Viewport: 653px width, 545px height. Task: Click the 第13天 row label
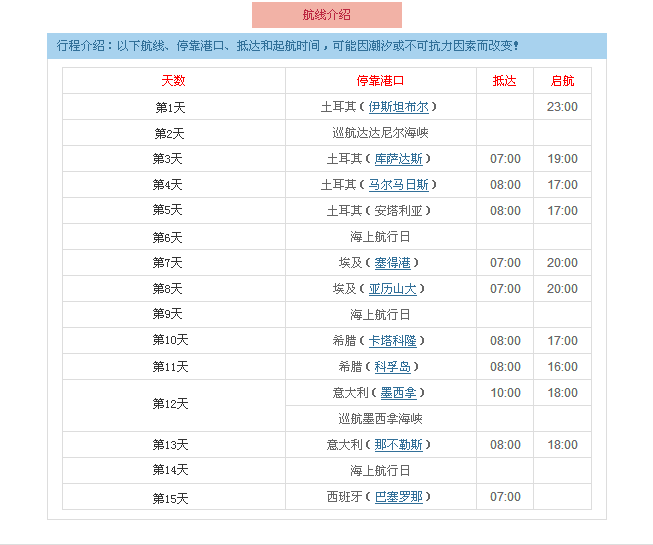coord(170,445)
